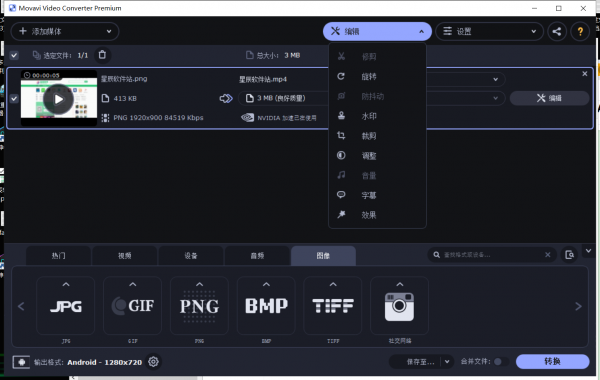Open help via the question mark icon

pyautogui.click(x=580, y=31)
